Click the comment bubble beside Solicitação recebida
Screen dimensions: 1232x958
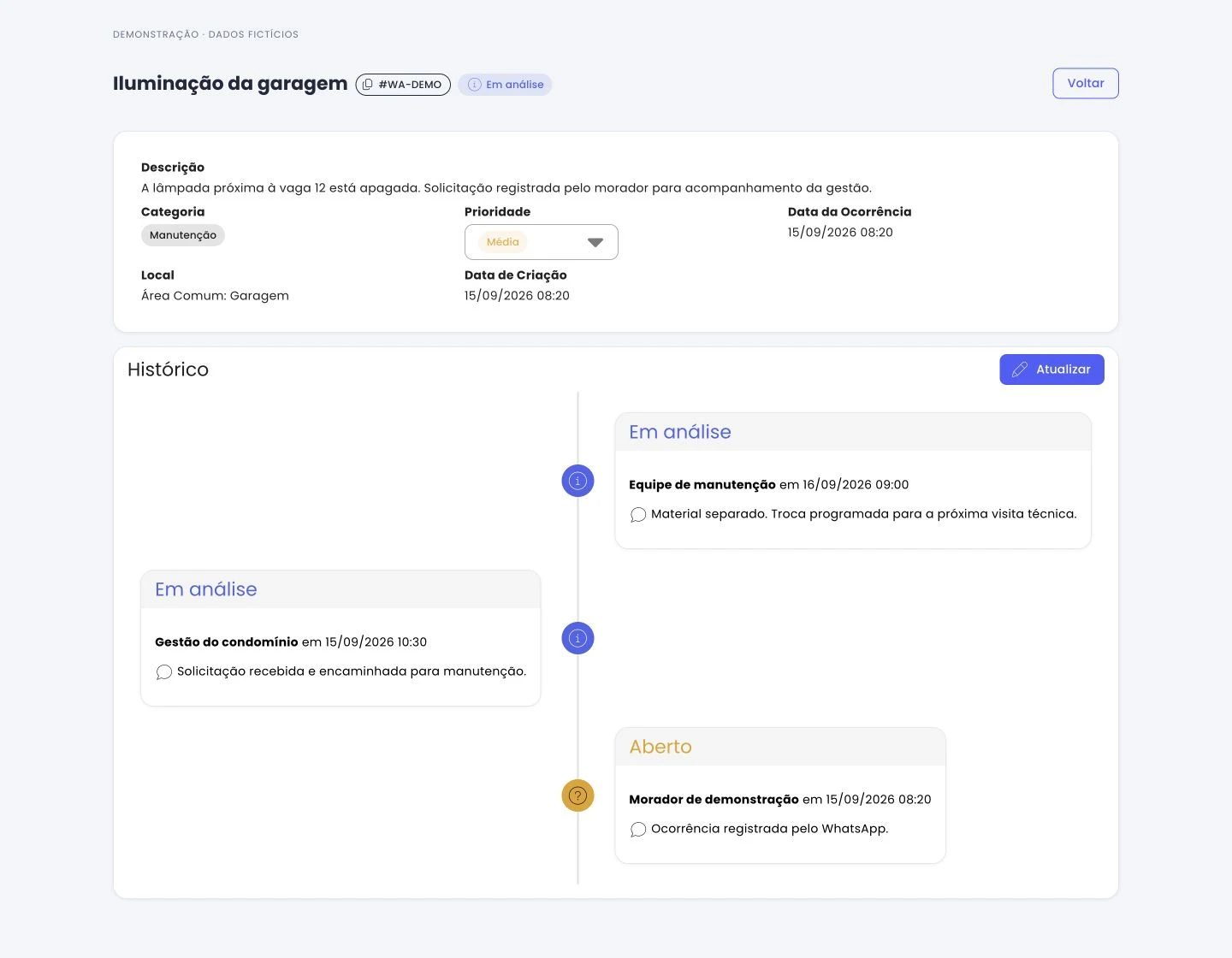164,672
